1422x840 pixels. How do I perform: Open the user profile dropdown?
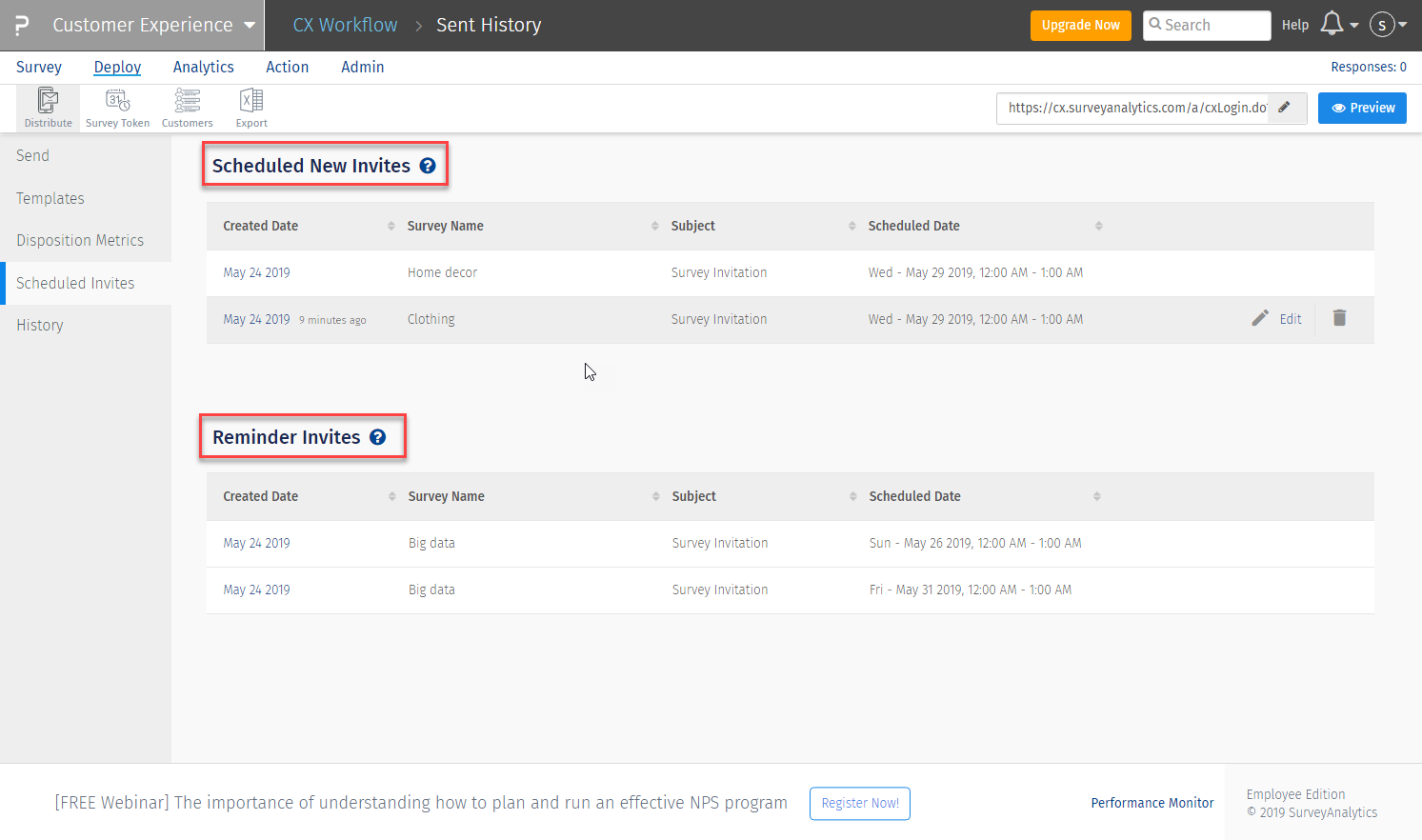coord(1388,25)
